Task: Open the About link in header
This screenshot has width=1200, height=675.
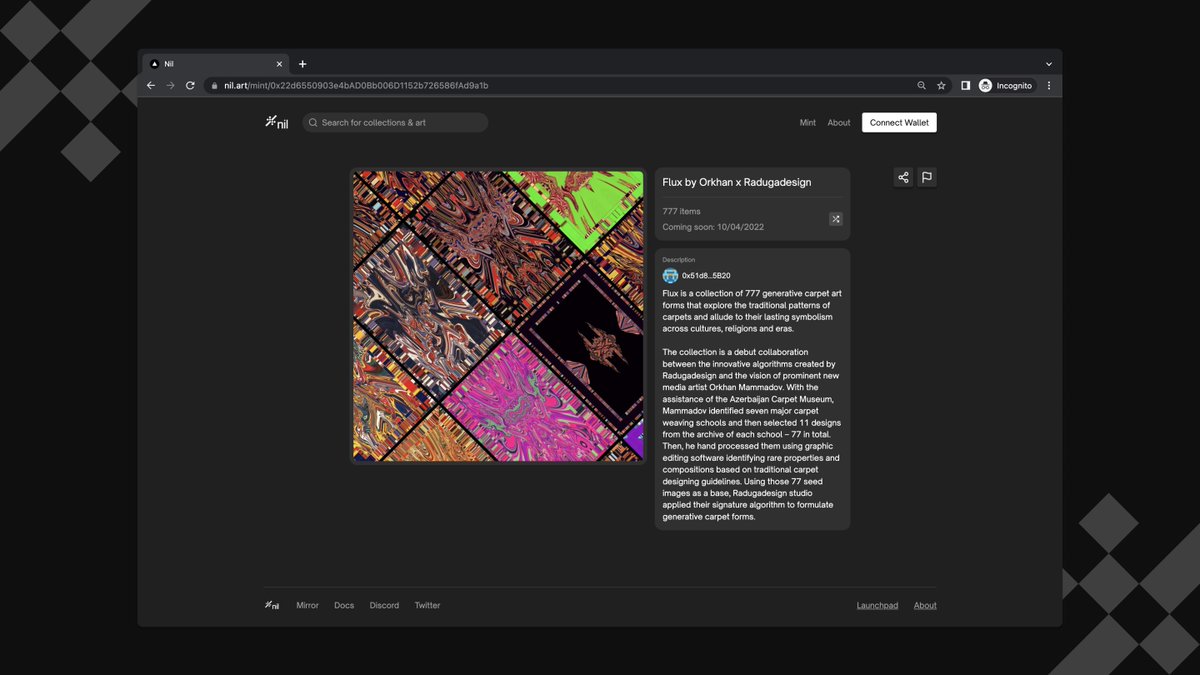Action: [x=839, y=123]
